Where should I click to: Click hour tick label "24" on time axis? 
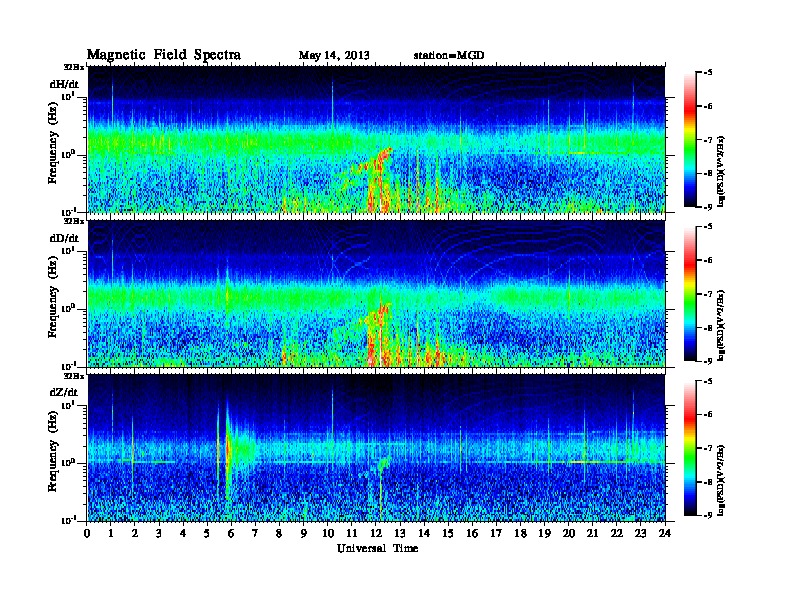pos(665,534)
